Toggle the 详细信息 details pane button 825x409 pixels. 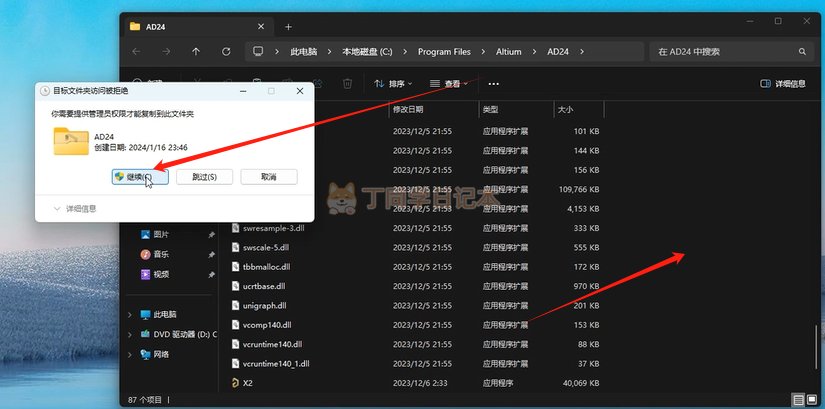coord(783,84)
